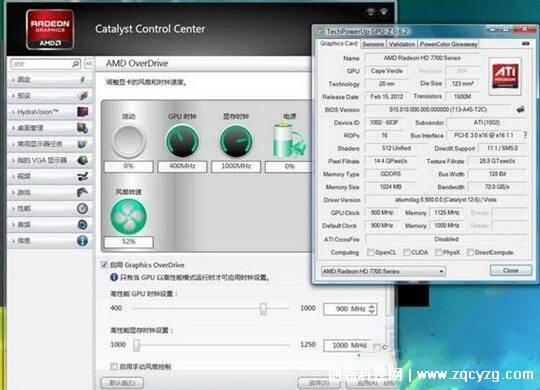540x390 pixels.
Task: Click the blue information sidebar icon
Action: tap(82, 240)
